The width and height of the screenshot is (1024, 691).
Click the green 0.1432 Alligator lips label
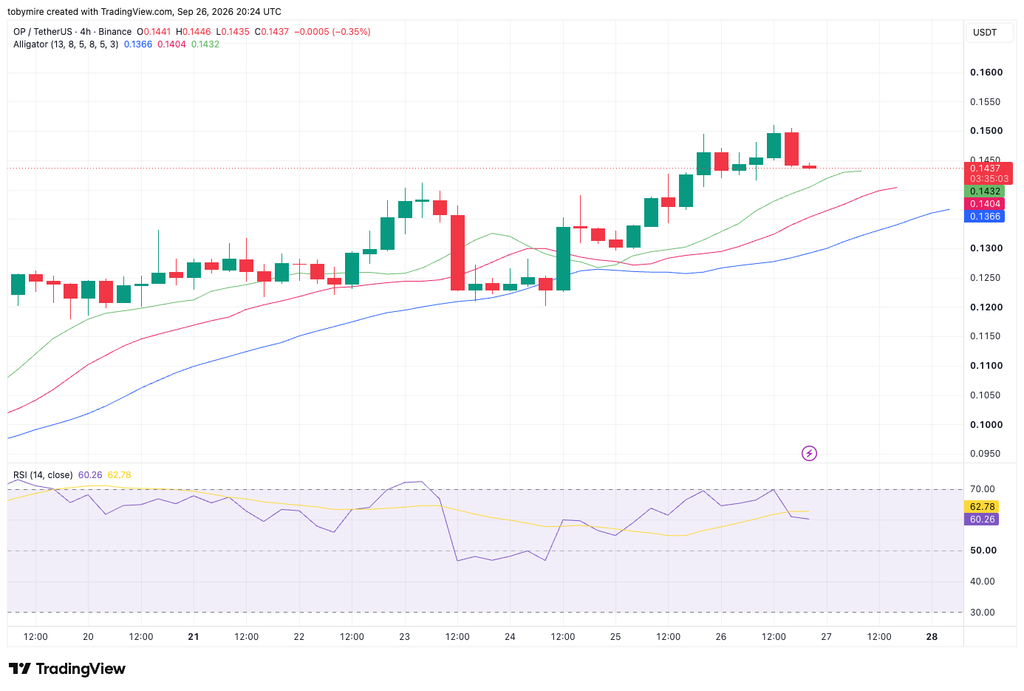[985, 191]
